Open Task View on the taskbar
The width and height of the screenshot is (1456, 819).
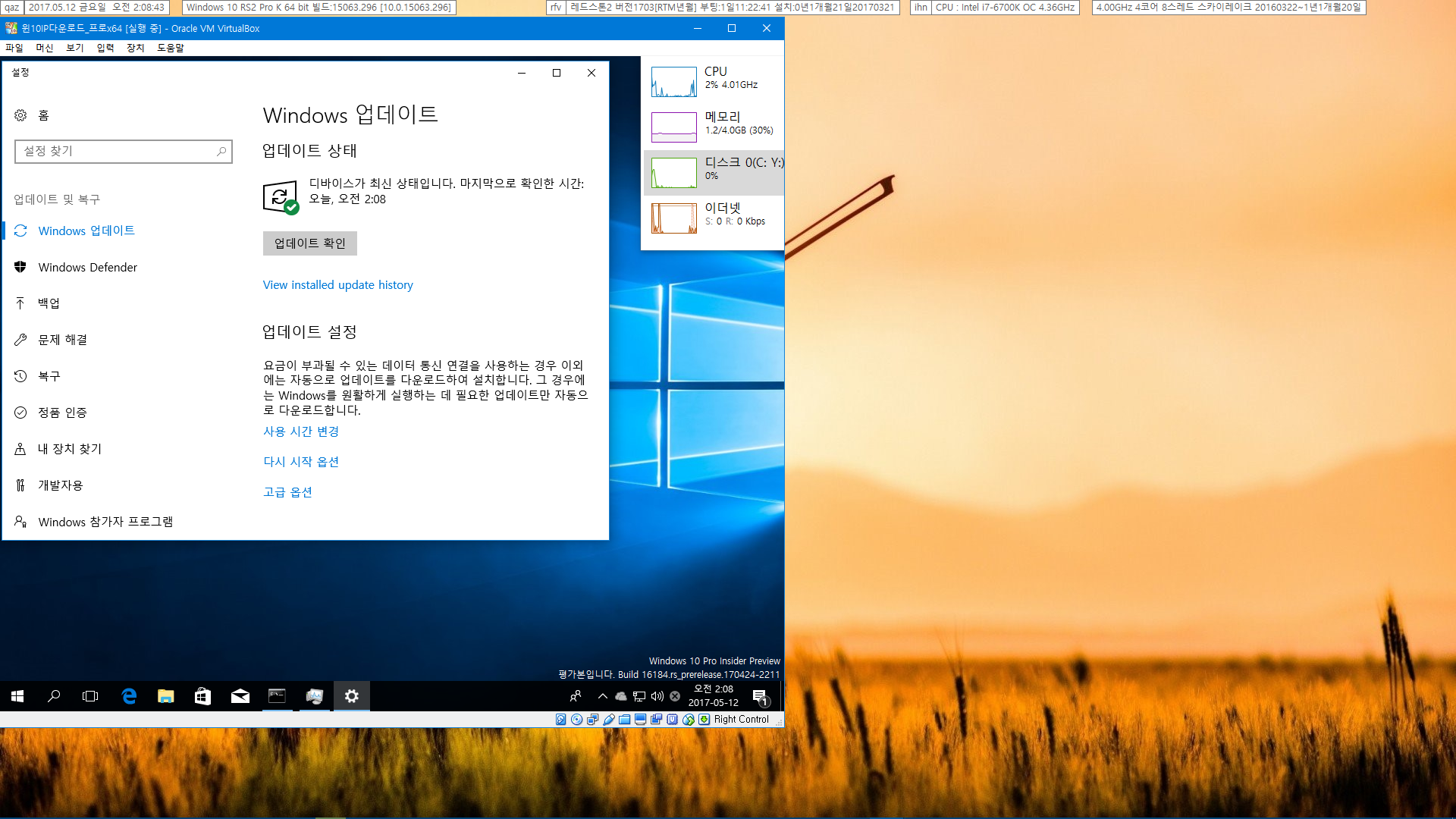click(90, 696)
